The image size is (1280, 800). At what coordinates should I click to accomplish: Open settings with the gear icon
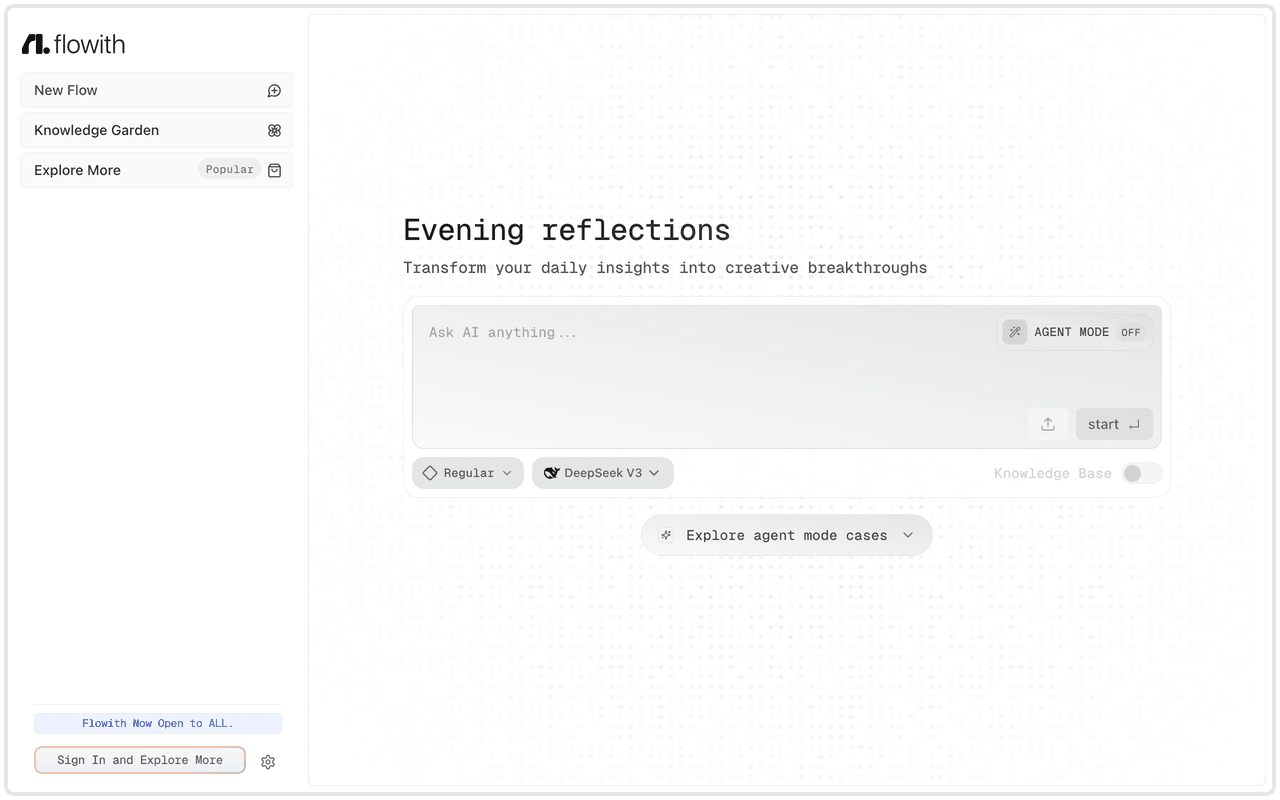(268, 762)
